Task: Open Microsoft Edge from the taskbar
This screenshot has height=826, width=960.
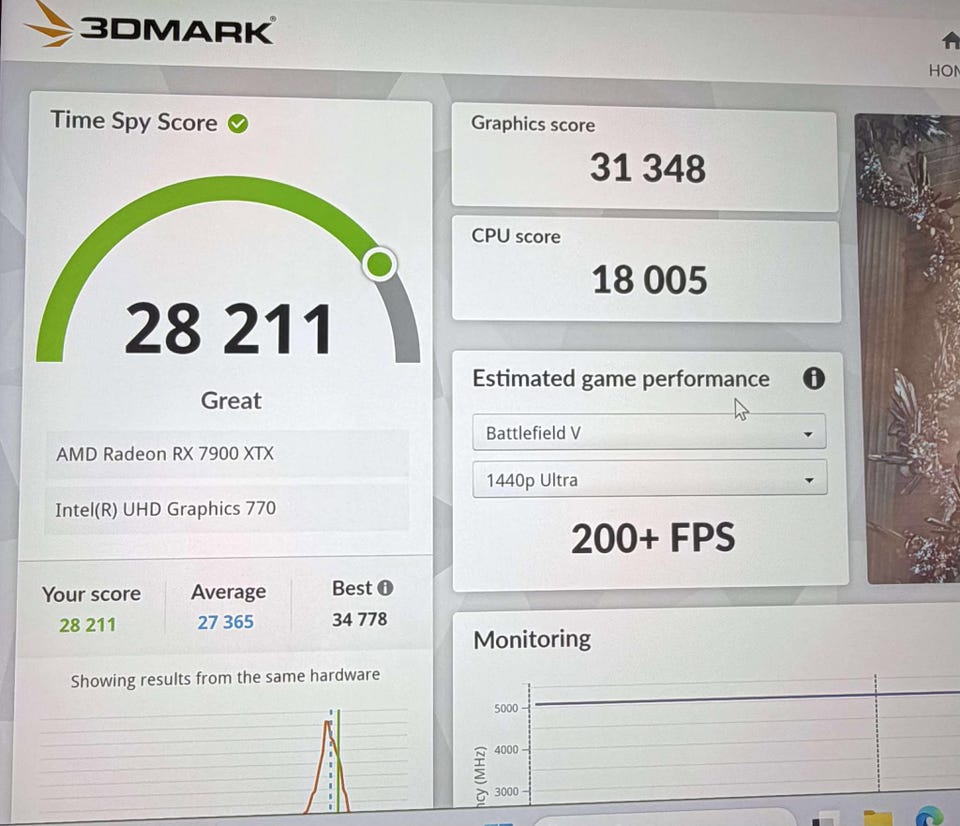Action: [x=929, y=817]
